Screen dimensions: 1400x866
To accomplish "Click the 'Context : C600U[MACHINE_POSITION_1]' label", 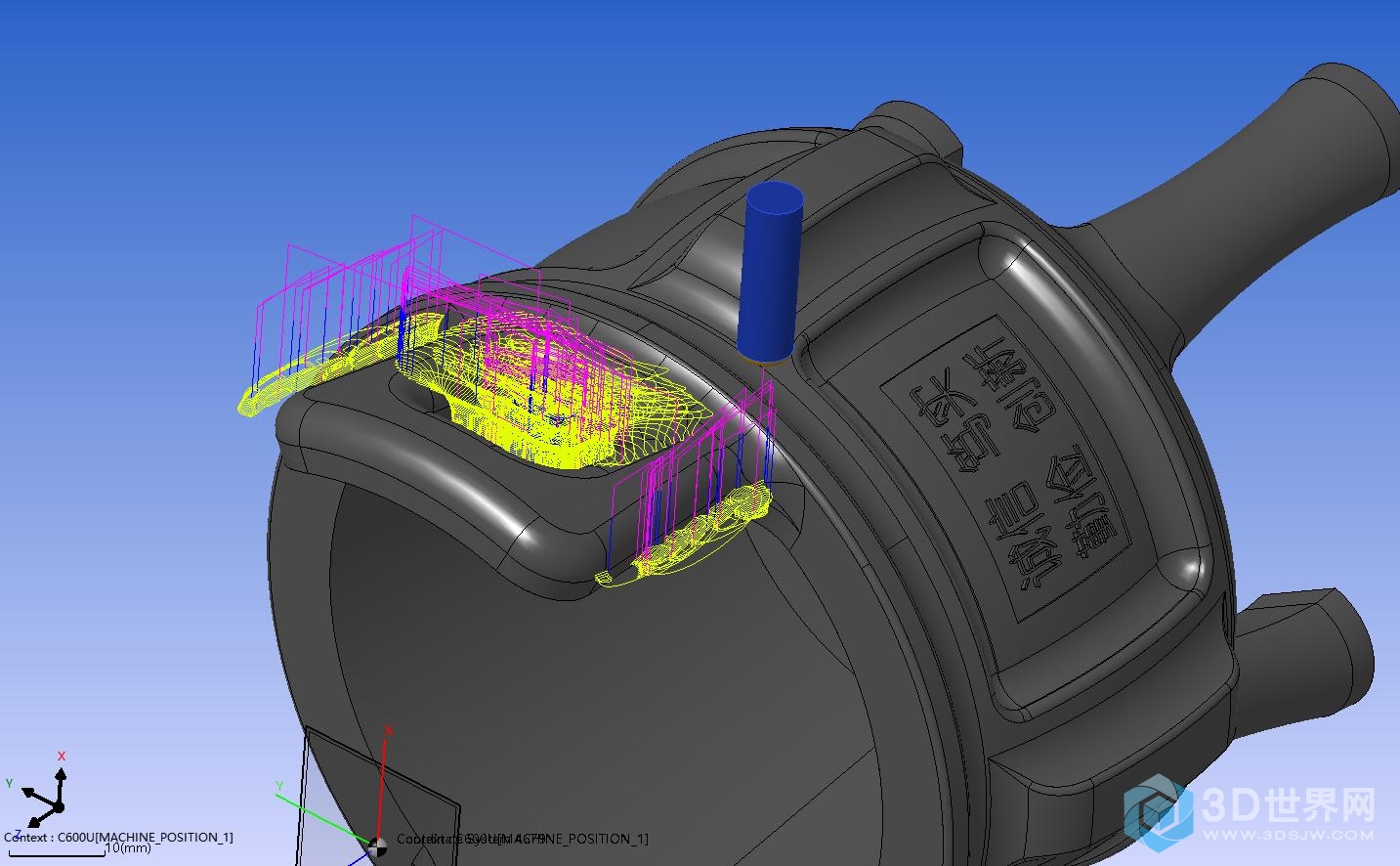I will (x=118, y=837).
